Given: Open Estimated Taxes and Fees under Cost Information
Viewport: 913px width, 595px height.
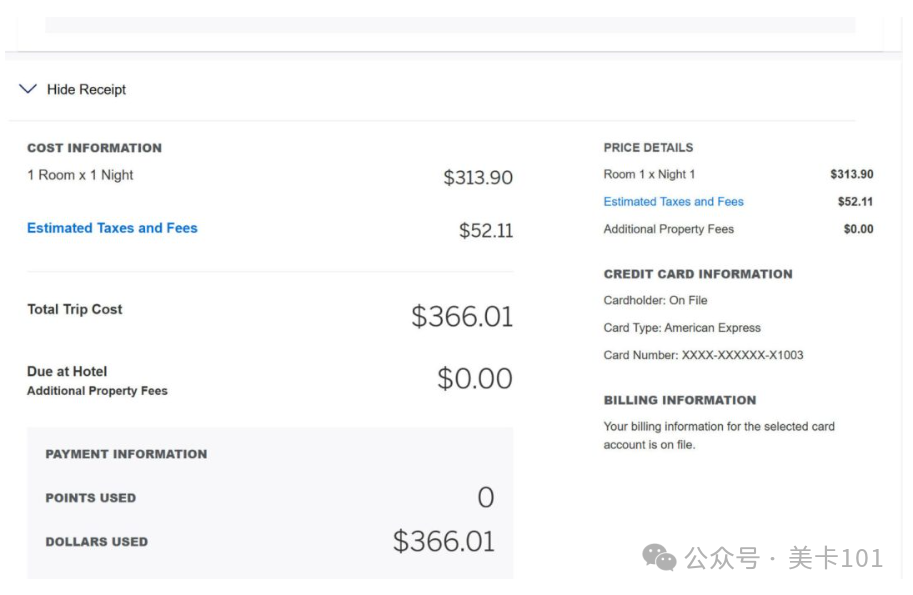Looking at the screenshot, I should [112, 228].
